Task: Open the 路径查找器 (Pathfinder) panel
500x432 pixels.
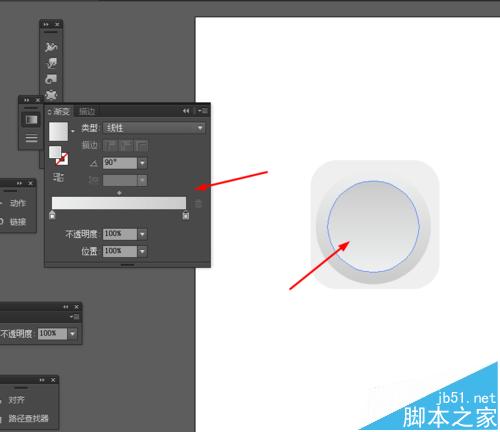Action: pyautogui.click(x=28, y=418)
